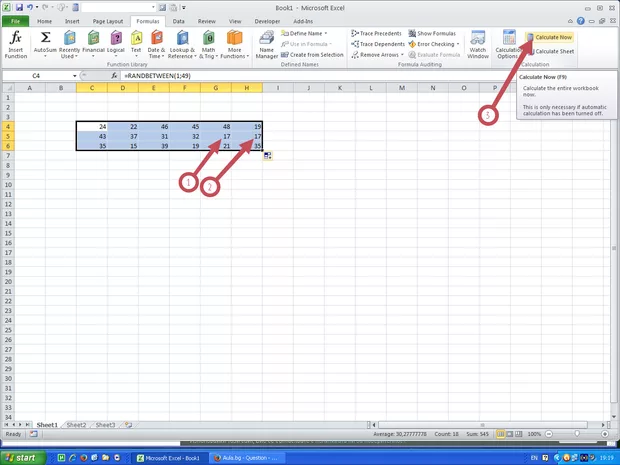
Task: Switch to the Home tab
Action: (x=44, y=21)
